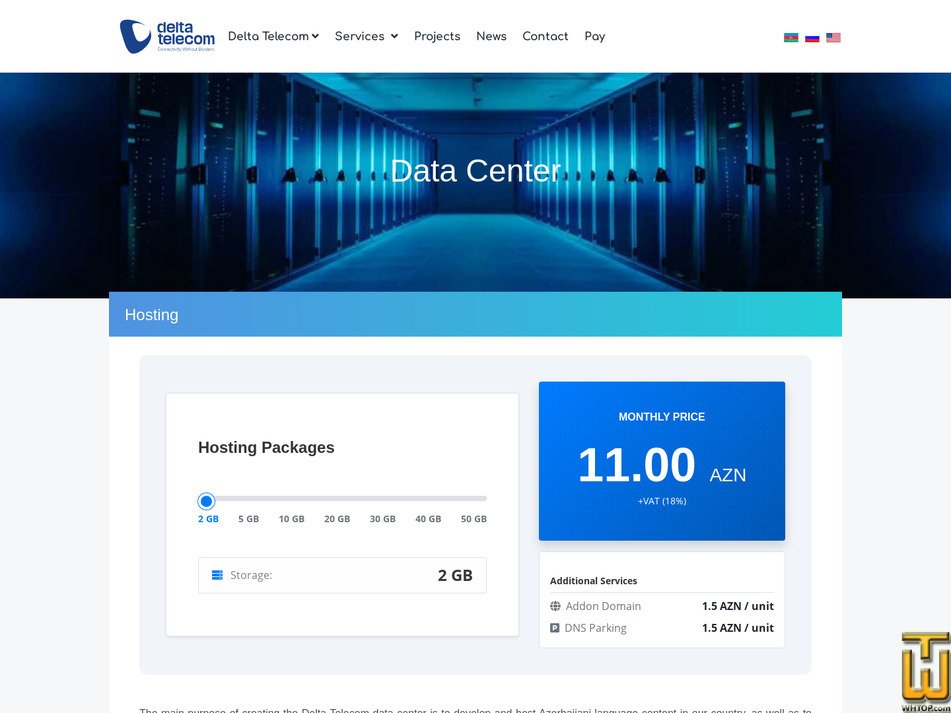Select the 5 GB package mark
951x713 pixels.
249,519
